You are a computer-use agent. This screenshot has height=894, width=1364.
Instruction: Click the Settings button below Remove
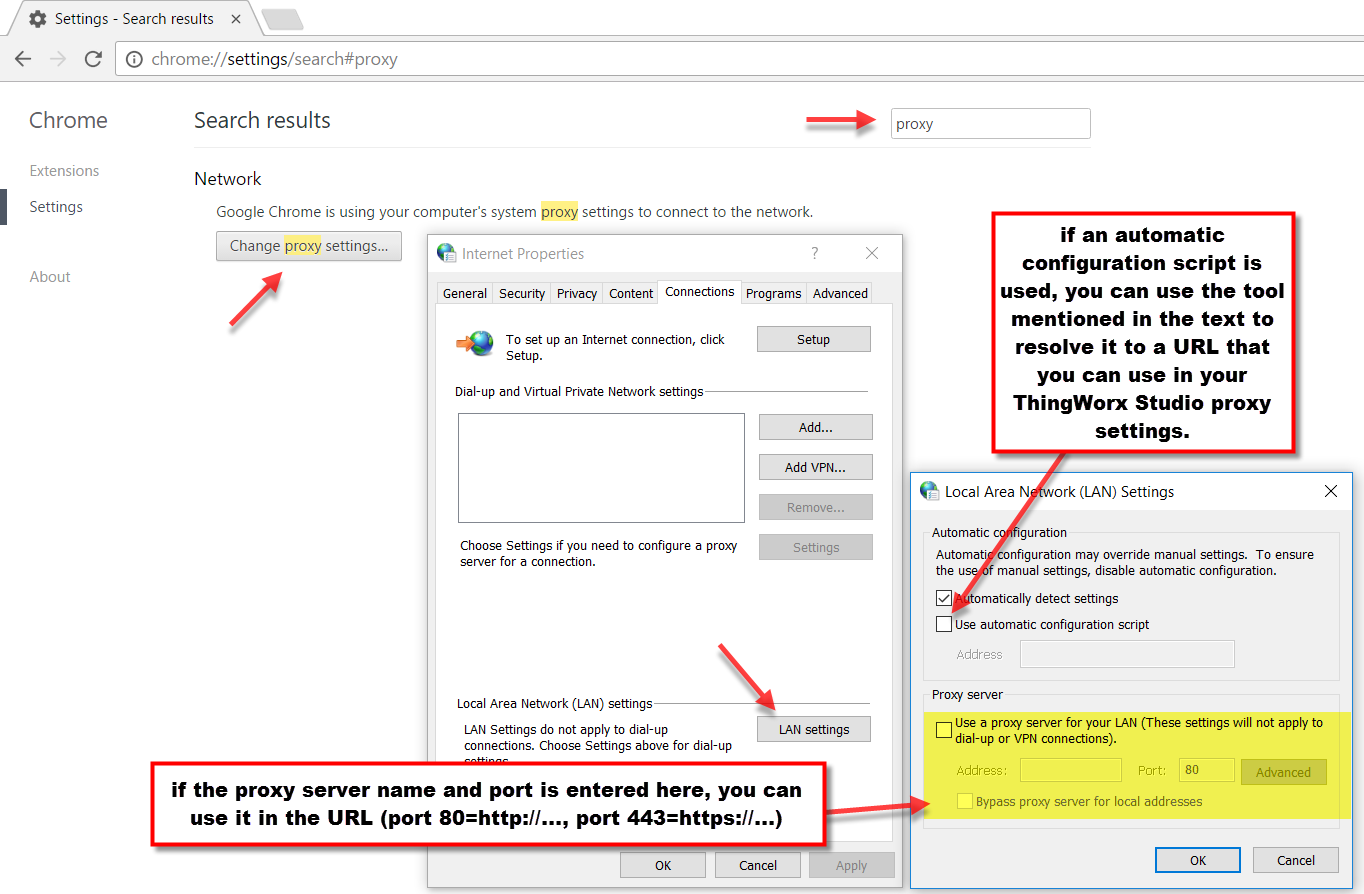tap(816, 547)
